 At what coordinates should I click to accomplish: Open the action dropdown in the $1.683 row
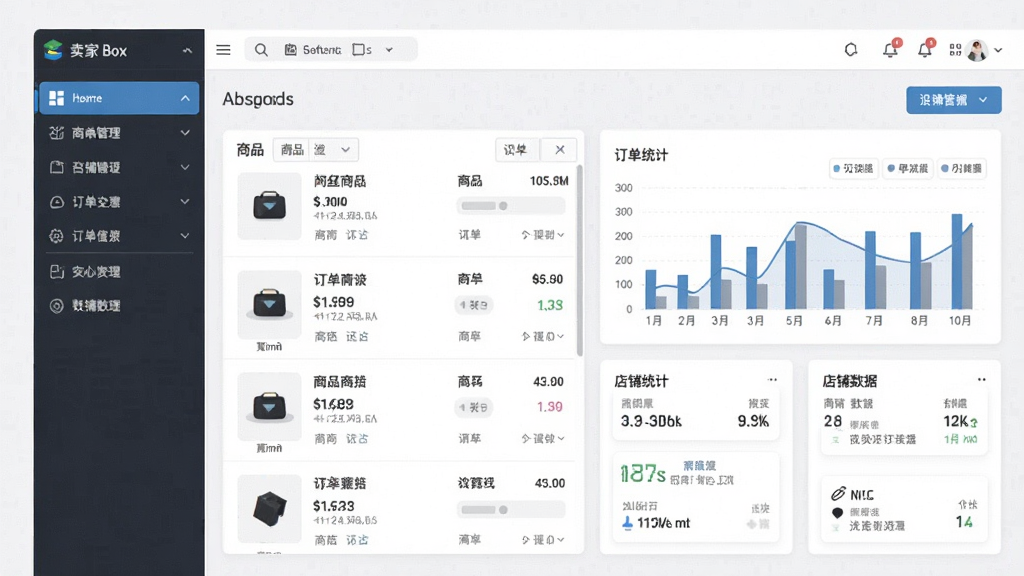(543, 438)
